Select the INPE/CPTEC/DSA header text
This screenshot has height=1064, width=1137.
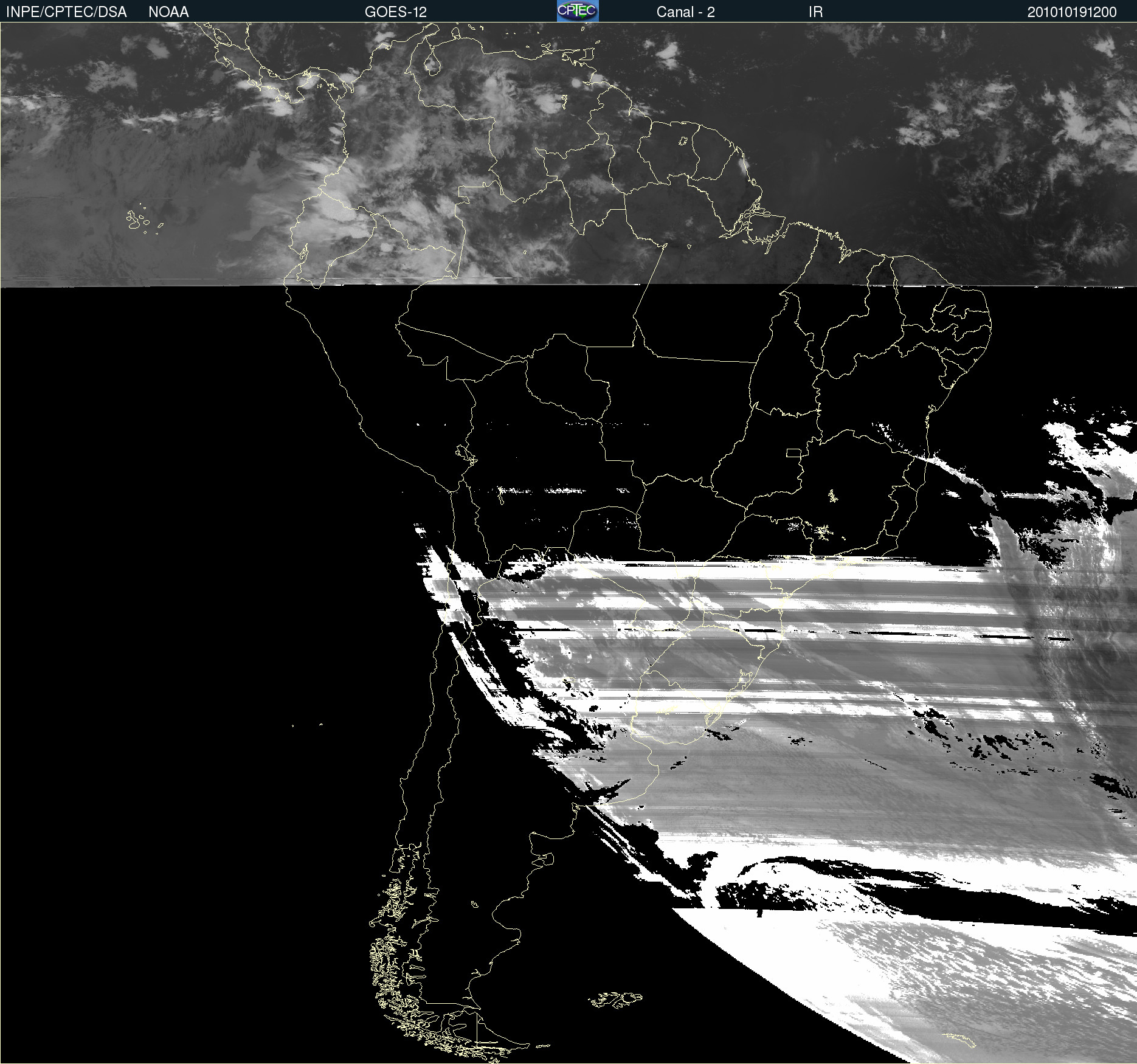66,12
